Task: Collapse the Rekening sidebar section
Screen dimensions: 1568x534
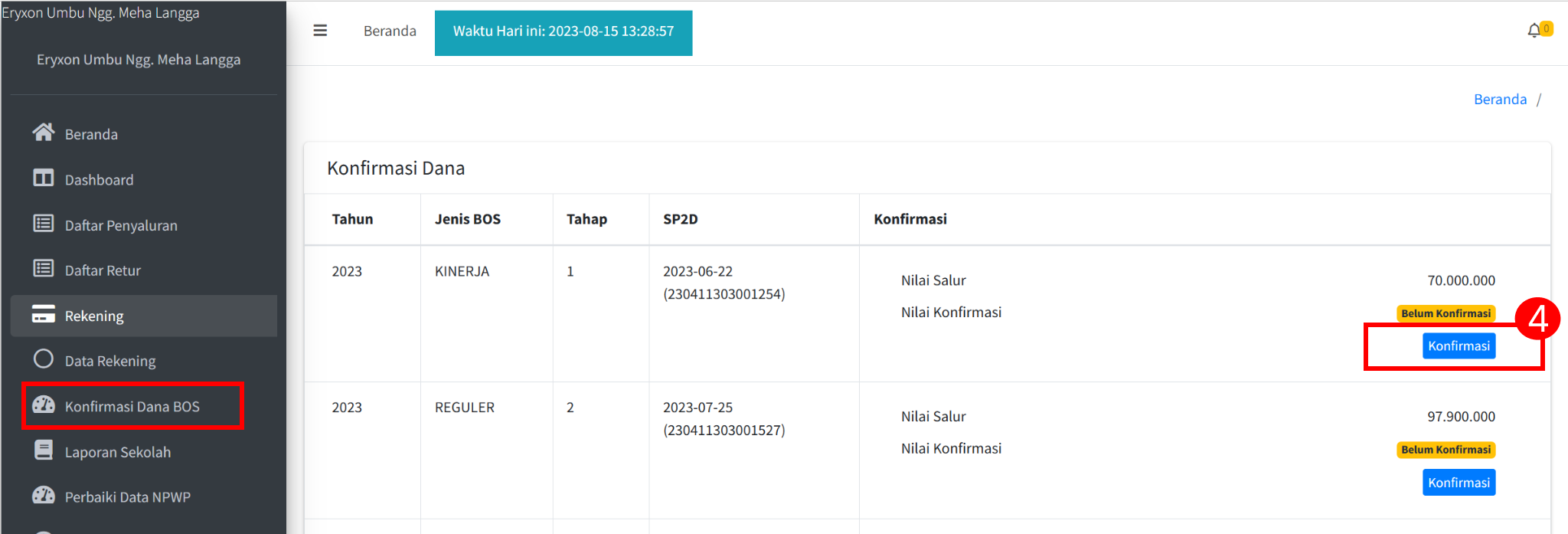Action: 144,316
